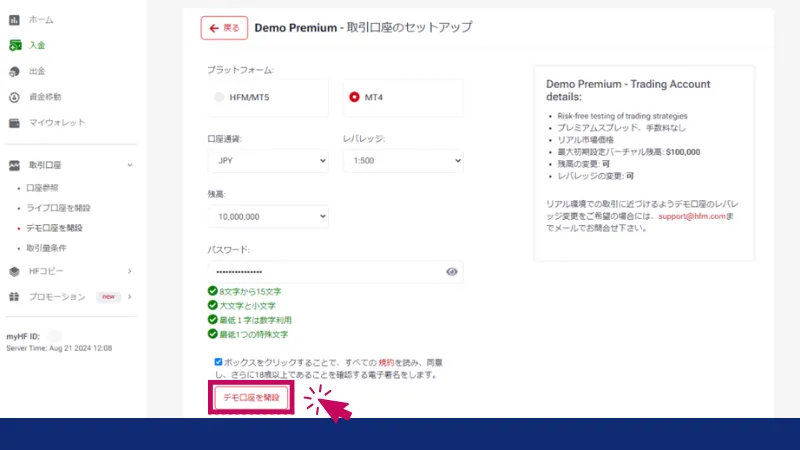
Task: Click the 出金 withdrawal icon
Action: click(14, 71)
